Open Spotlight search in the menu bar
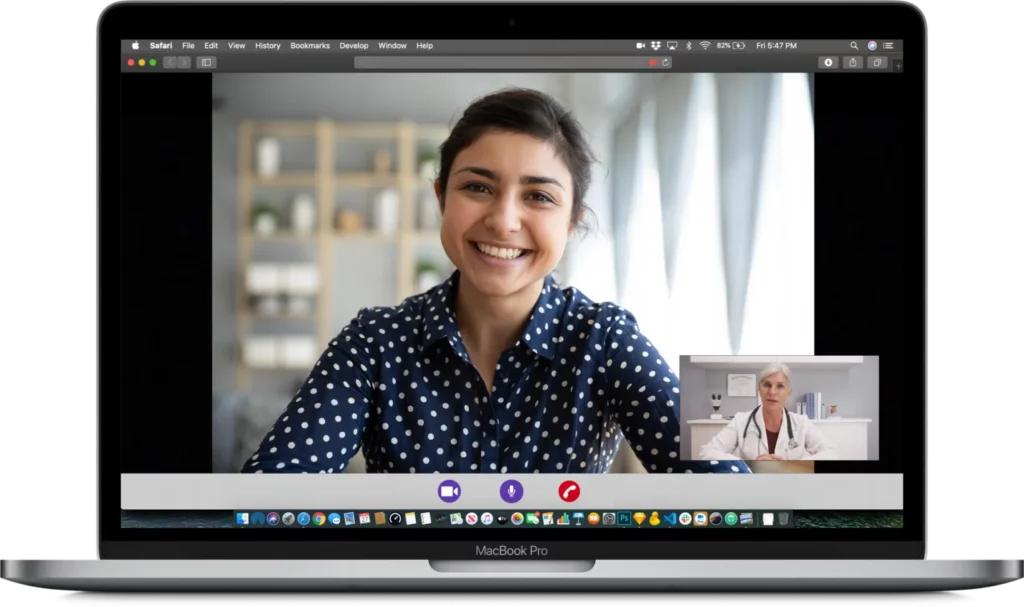 click(x=854, y=46)
